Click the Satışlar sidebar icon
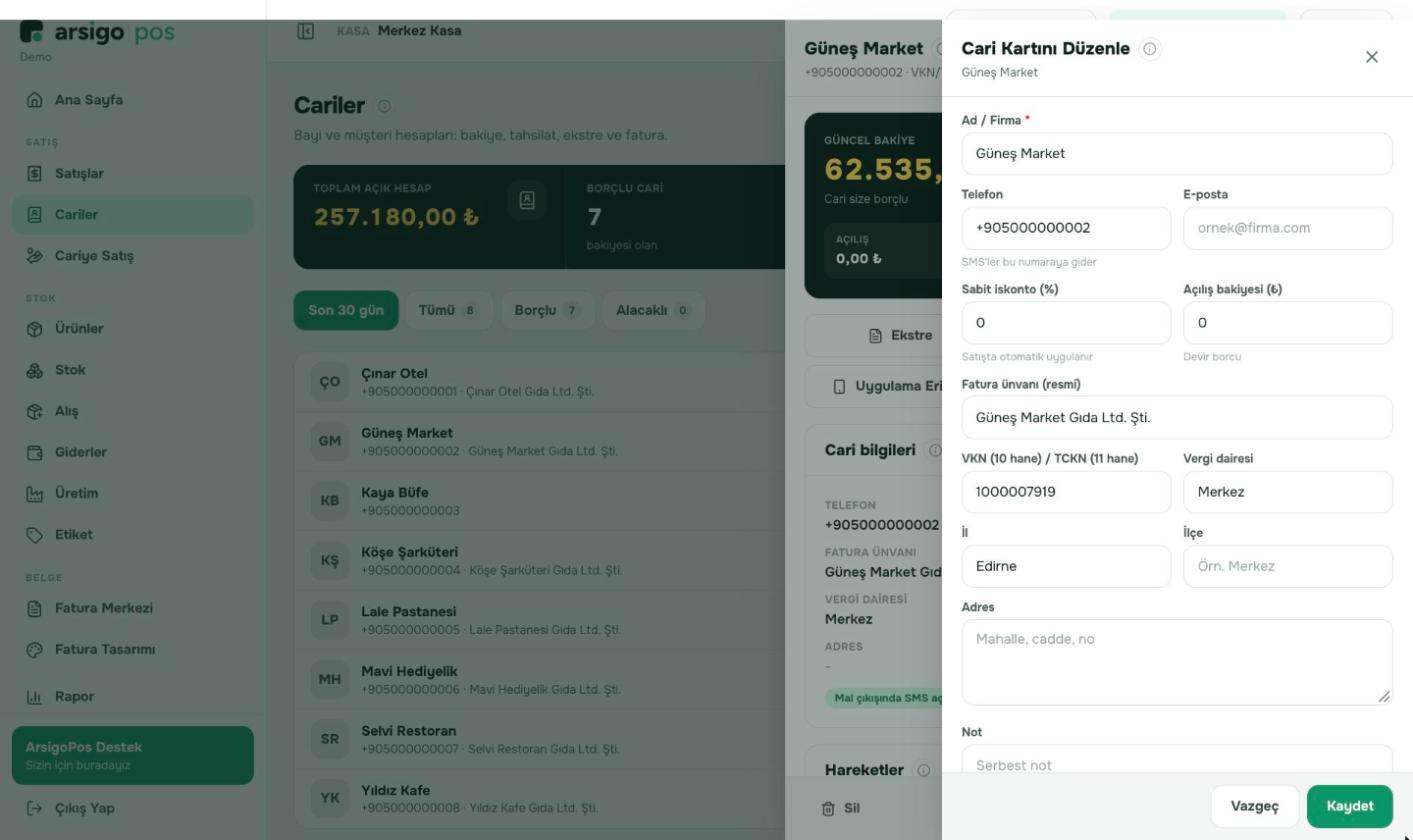This screenshot has height=840, width=1413. [x=35, y=174]
